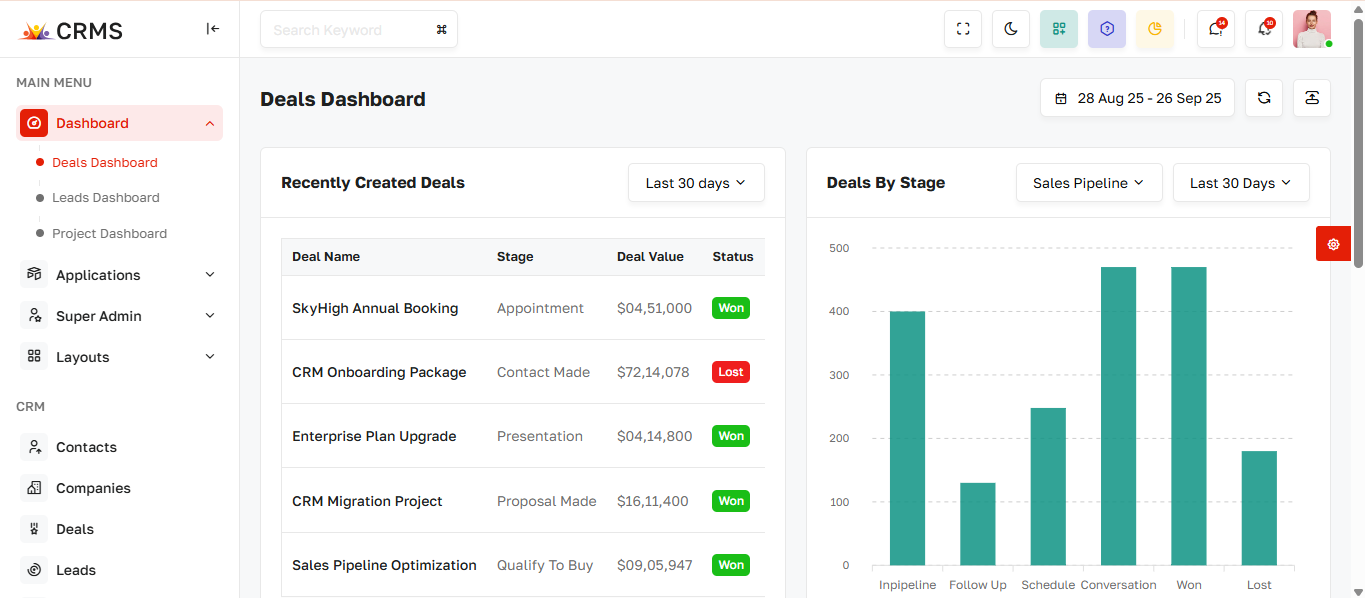Collapse the sidebar with the arrow icon
The image size is (1365, 598).
[x=212, y=29]
